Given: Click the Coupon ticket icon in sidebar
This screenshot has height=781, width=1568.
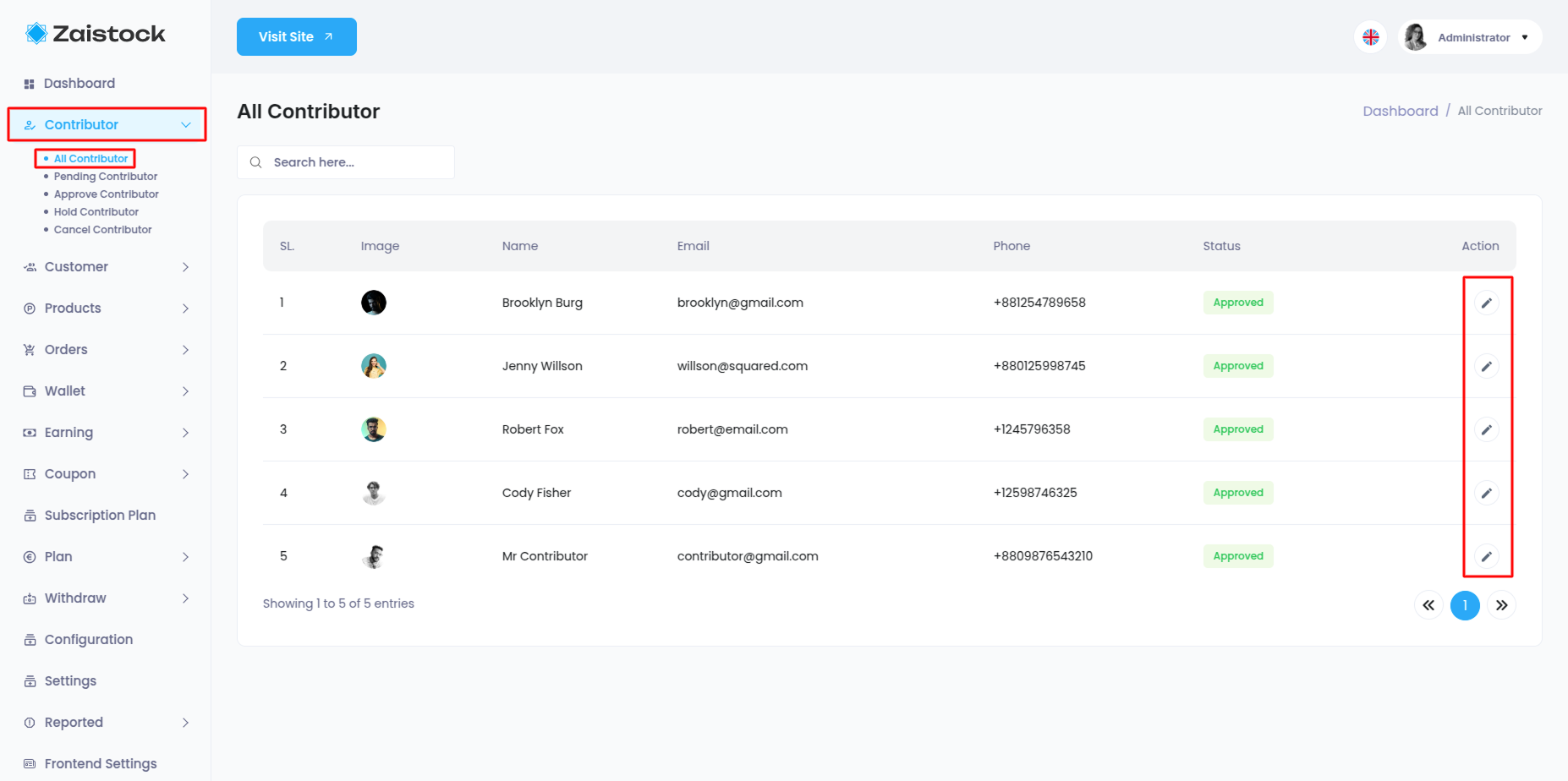Looking at the screenshot, I should pos(30,474).
